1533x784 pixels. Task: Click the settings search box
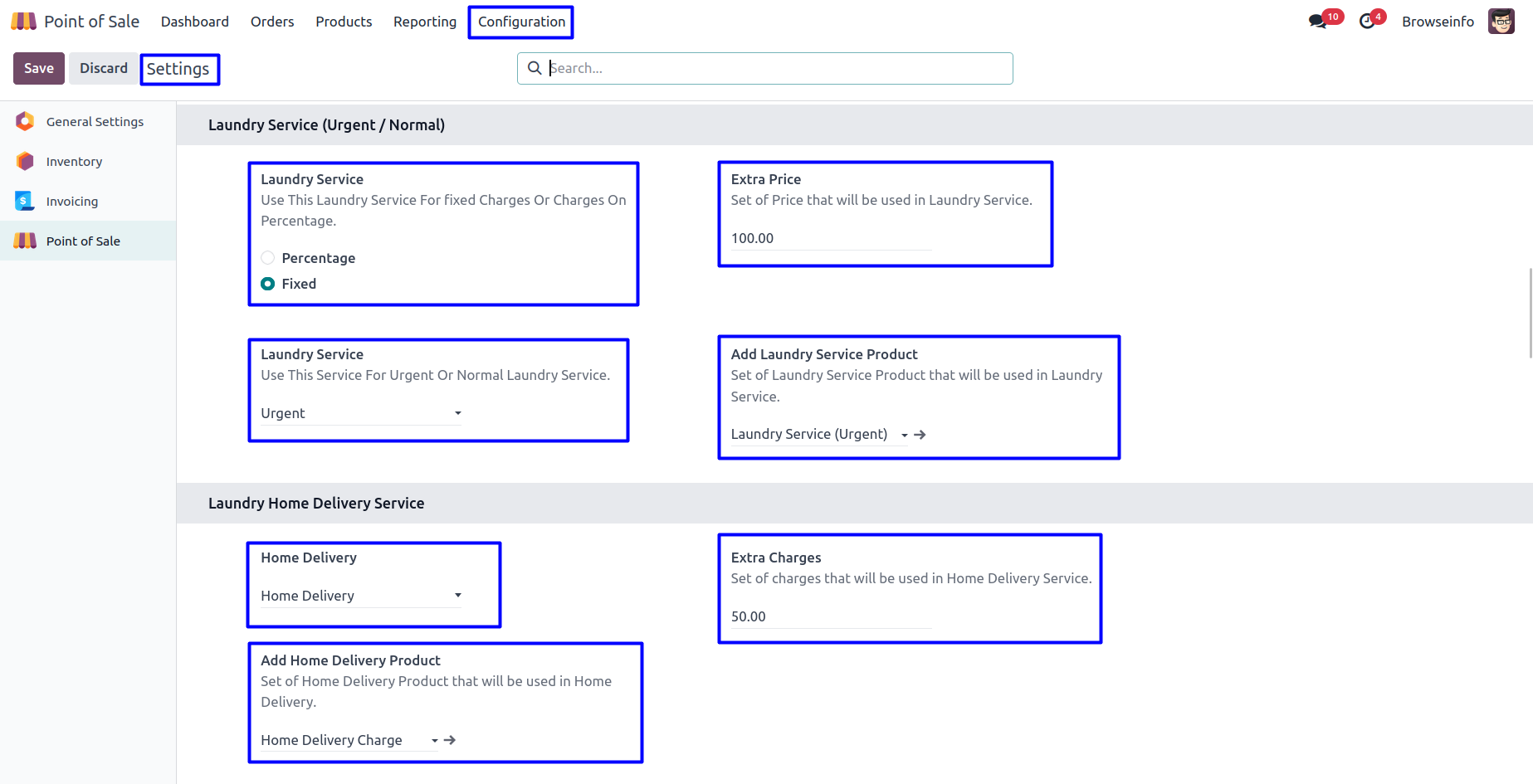(776, 68)
